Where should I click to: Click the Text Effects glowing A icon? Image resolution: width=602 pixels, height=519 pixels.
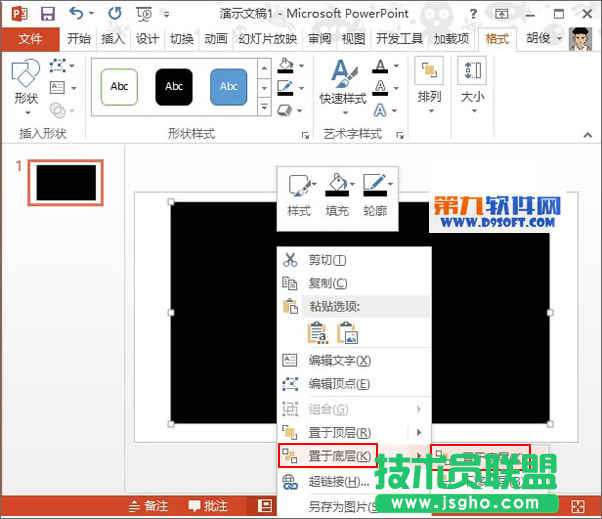point(380,111)
